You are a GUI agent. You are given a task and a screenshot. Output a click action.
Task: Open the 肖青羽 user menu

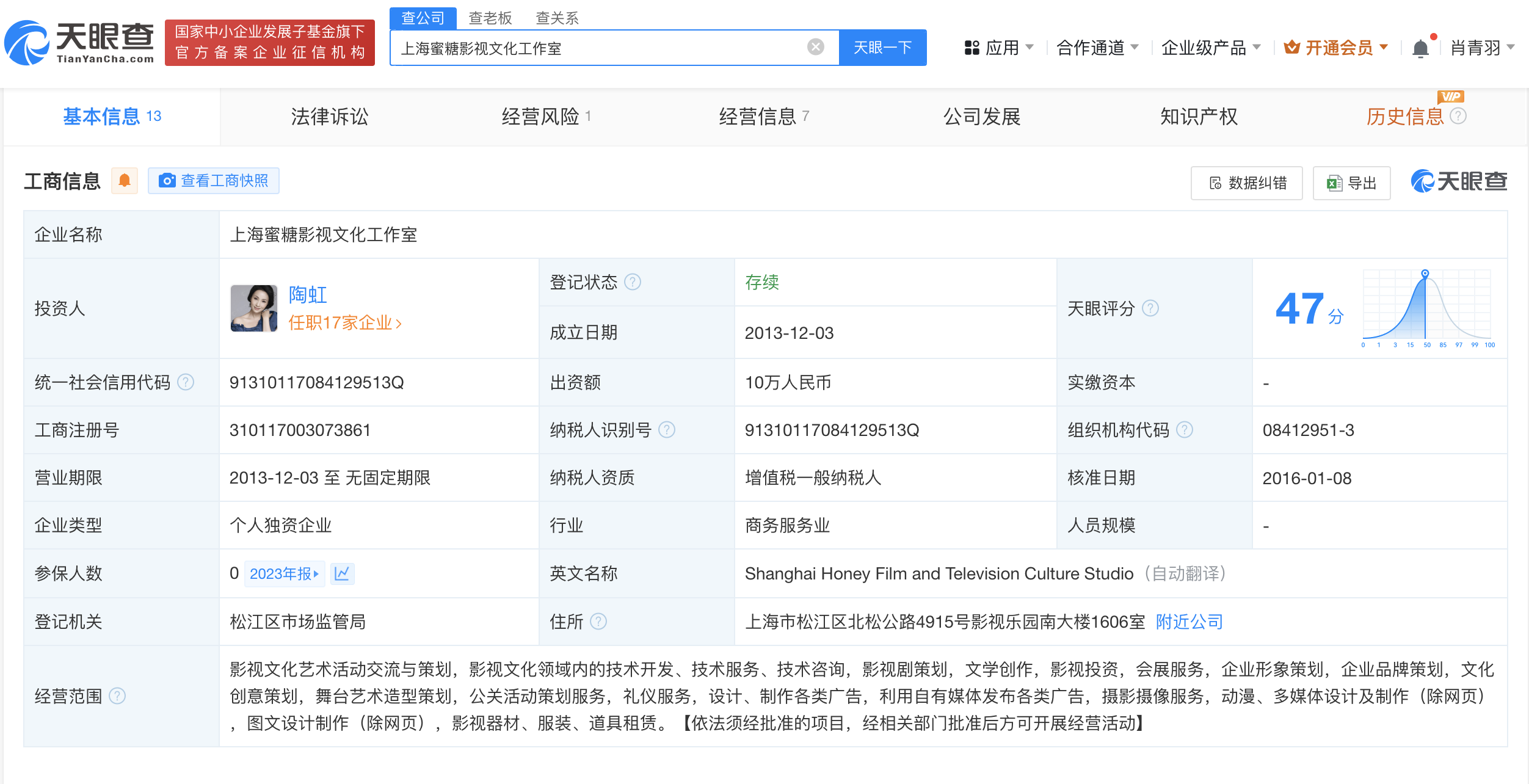pyautogui.click(x=1482, y=48)
